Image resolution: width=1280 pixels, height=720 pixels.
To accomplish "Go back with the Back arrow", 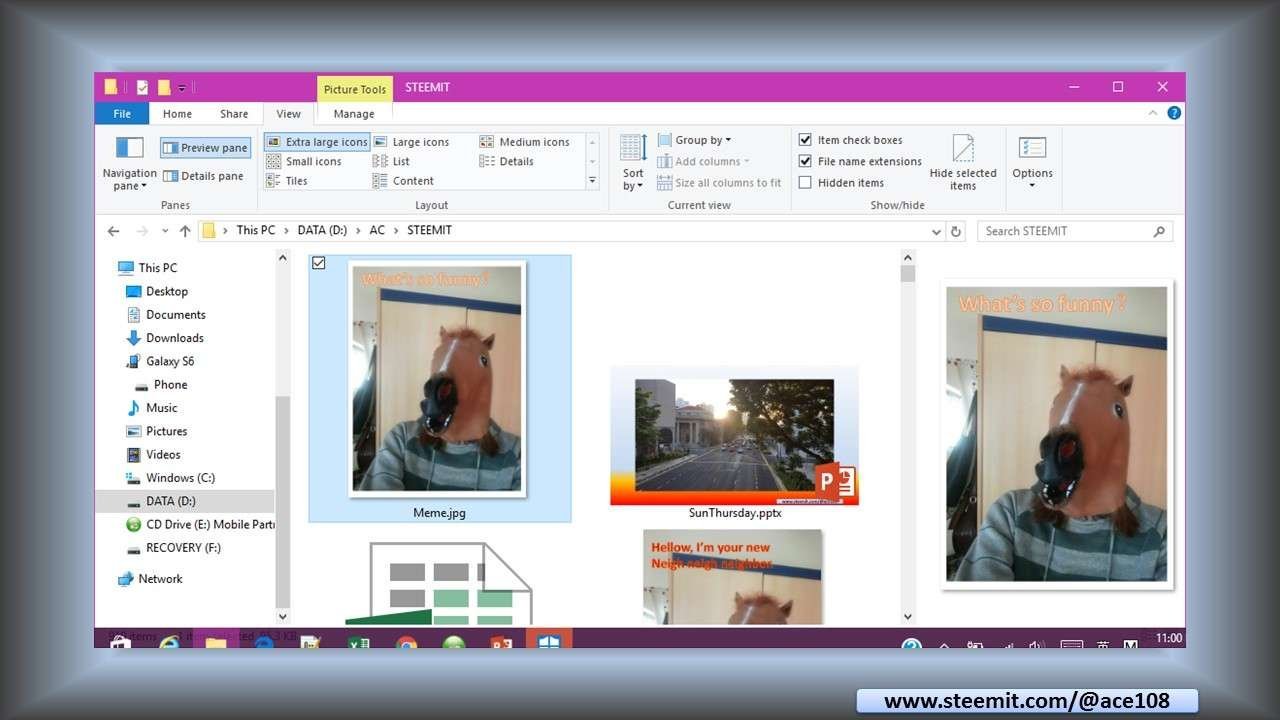I will tap(114, 231).
